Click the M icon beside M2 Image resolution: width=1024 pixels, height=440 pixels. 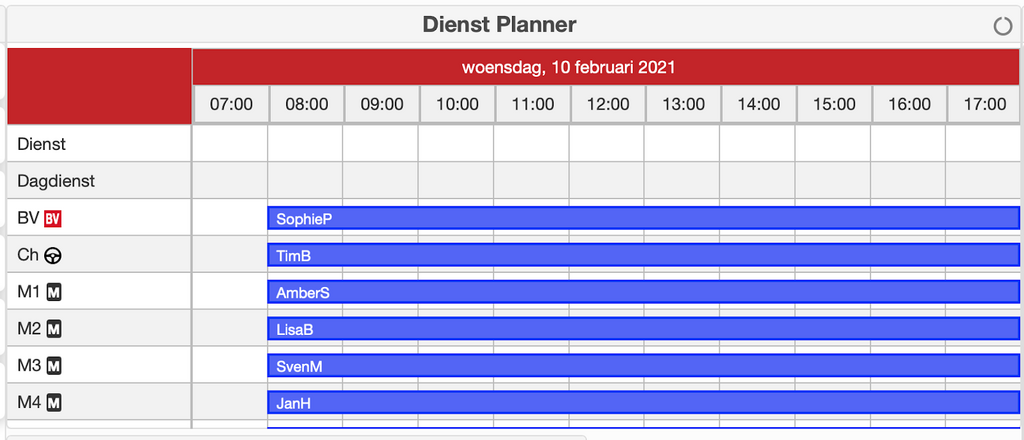click(55, 329)
